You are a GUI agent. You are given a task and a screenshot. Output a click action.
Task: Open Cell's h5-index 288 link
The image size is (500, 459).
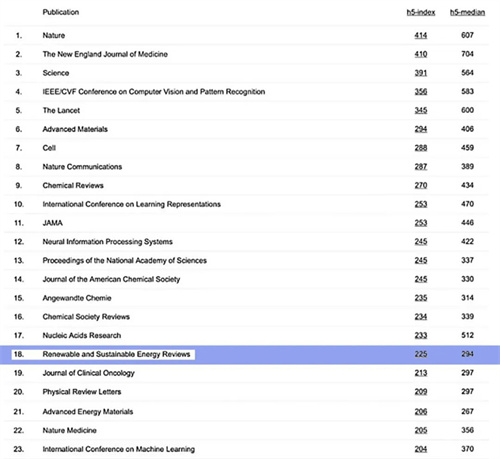(x=421, y=148)
